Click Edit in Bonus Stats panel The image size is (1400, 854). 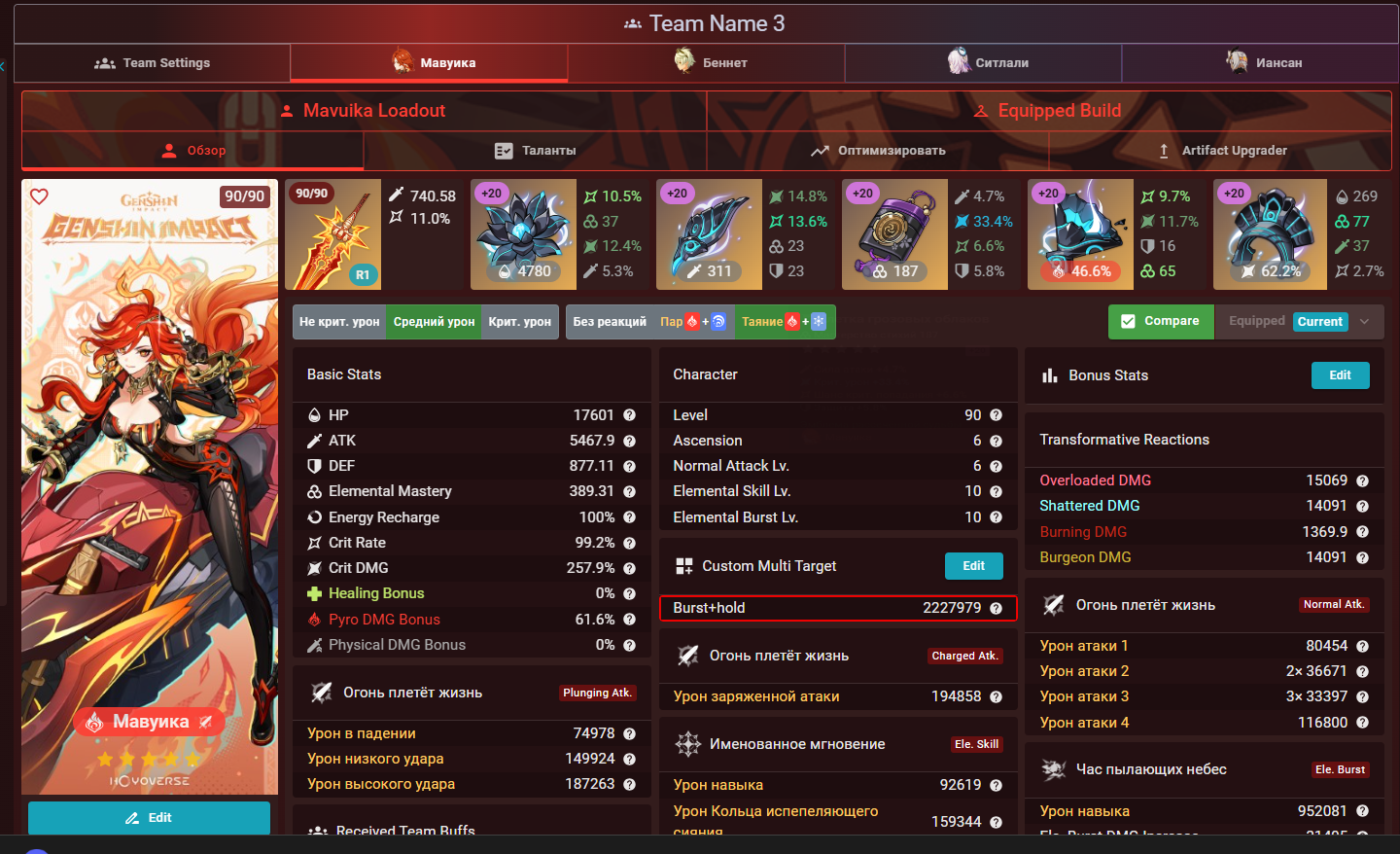point(1340,375)
